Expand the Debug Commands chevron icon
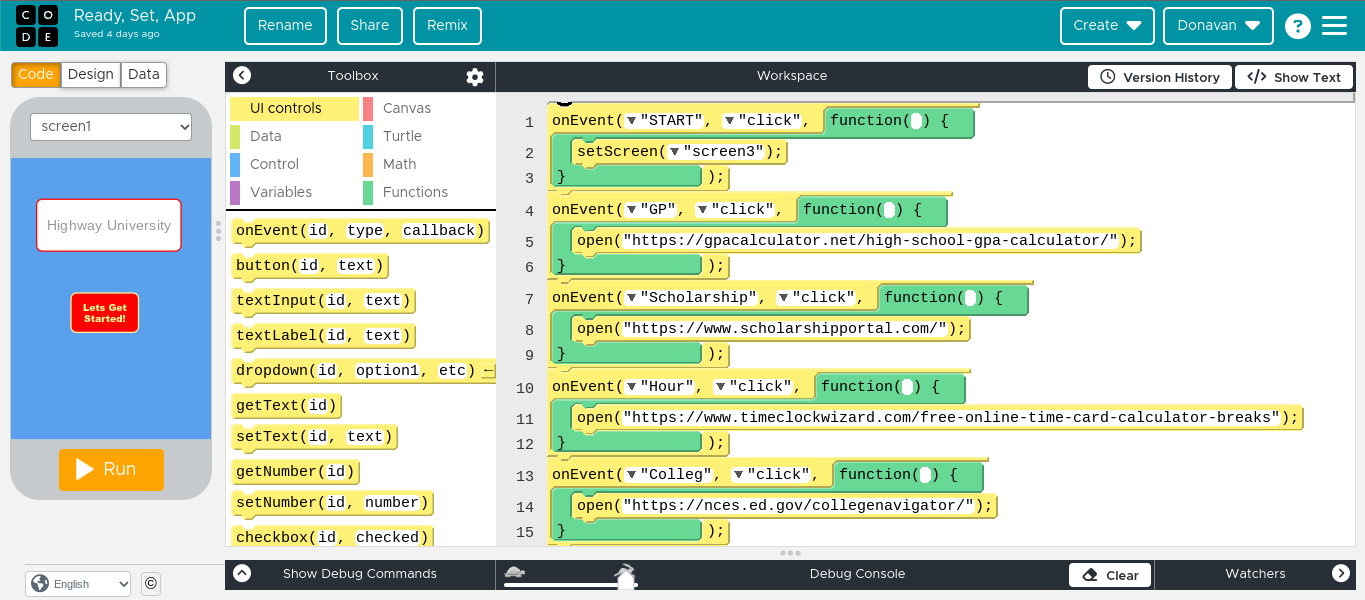 pos(242,573)
